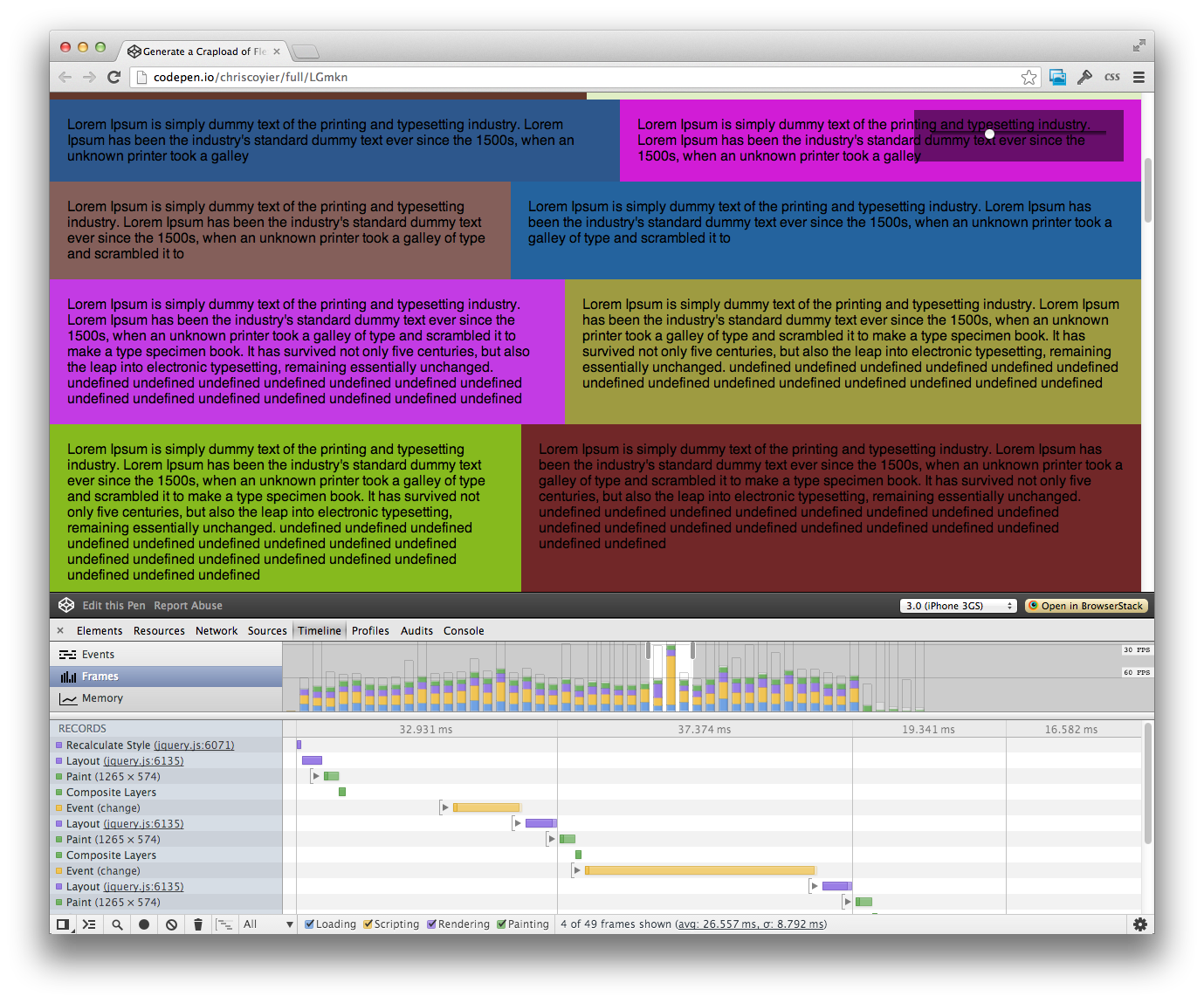Expand the second Event (change) bar
1204x1003 pixels.
[x=577, y=870]
